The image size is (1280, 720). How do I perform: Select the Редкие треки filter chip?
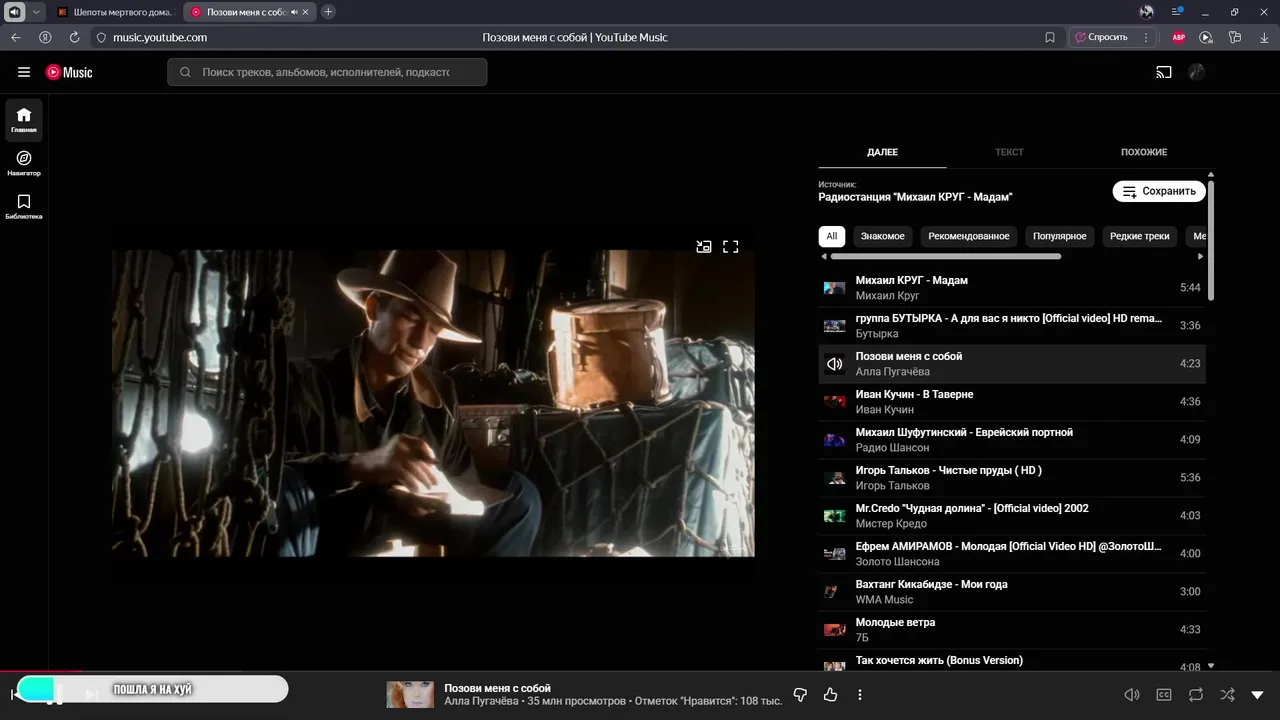pyautogui.click(x=1139, y=236)
